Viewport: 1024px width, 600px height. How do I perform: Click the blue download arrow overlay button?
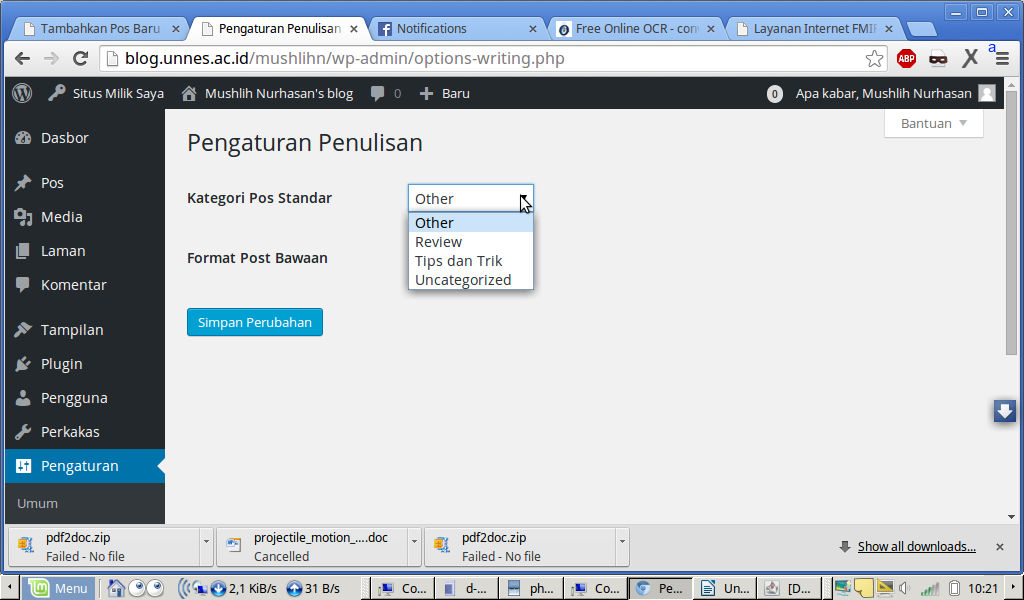1004,411
